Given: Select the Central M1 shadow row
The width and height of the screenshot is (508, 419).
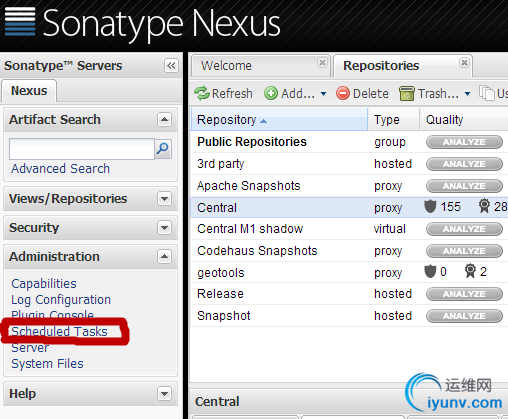Looking at the screenshot, I should tap(349, 229).
